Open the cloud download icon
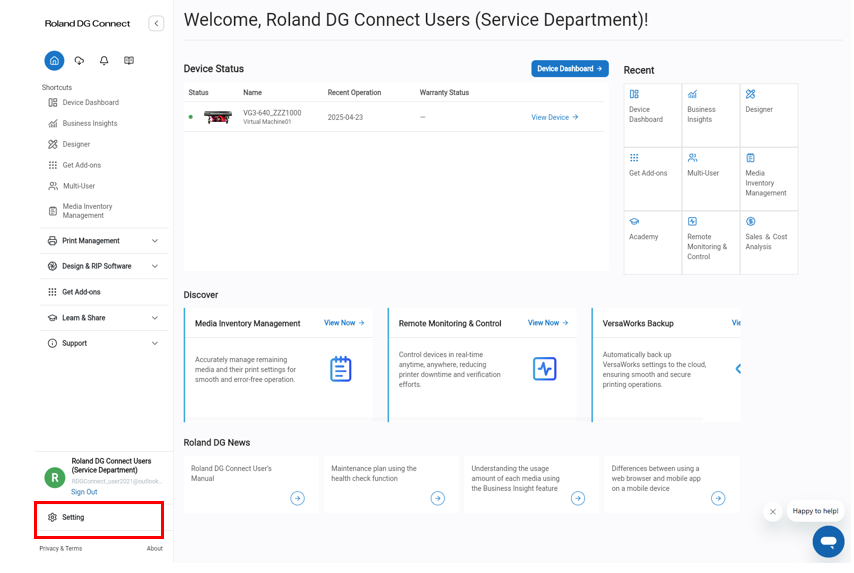This screenshot has height=573, width=854. pyautogui.click(x=80, y=60)
